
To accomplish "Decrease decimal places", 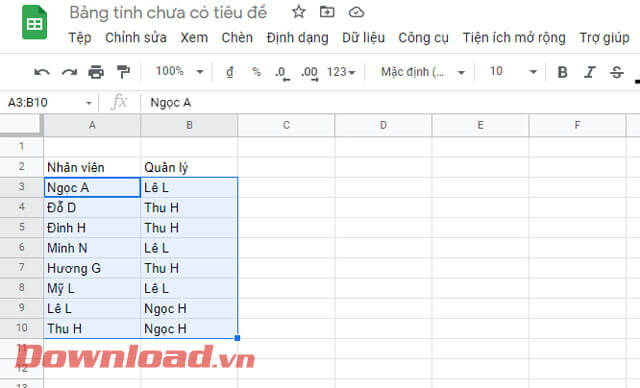I will (282, 73).
